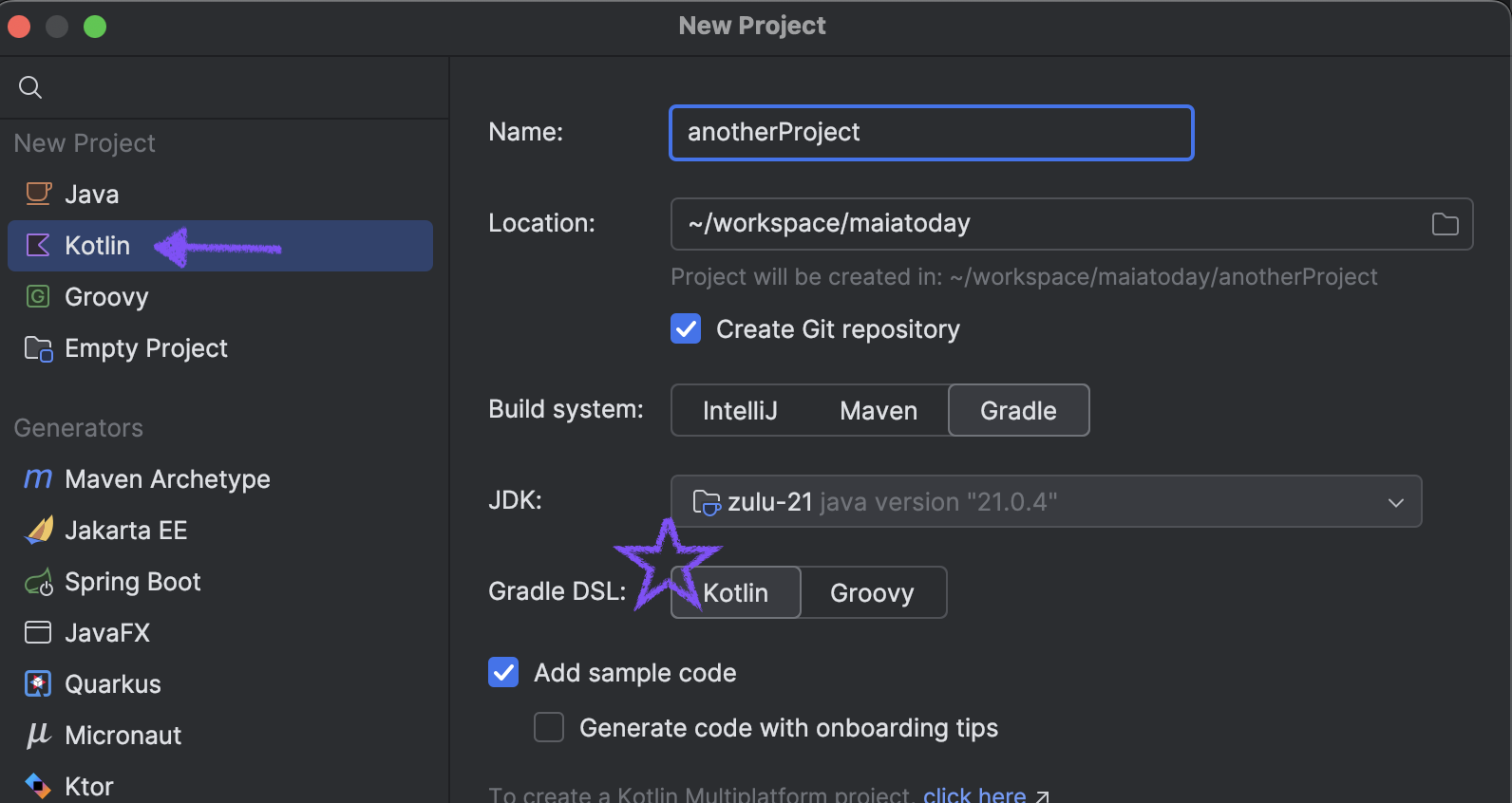The image size is (1512, 803).
Task: Choose the Maven Archetype m icon
Action: (38, 478)
